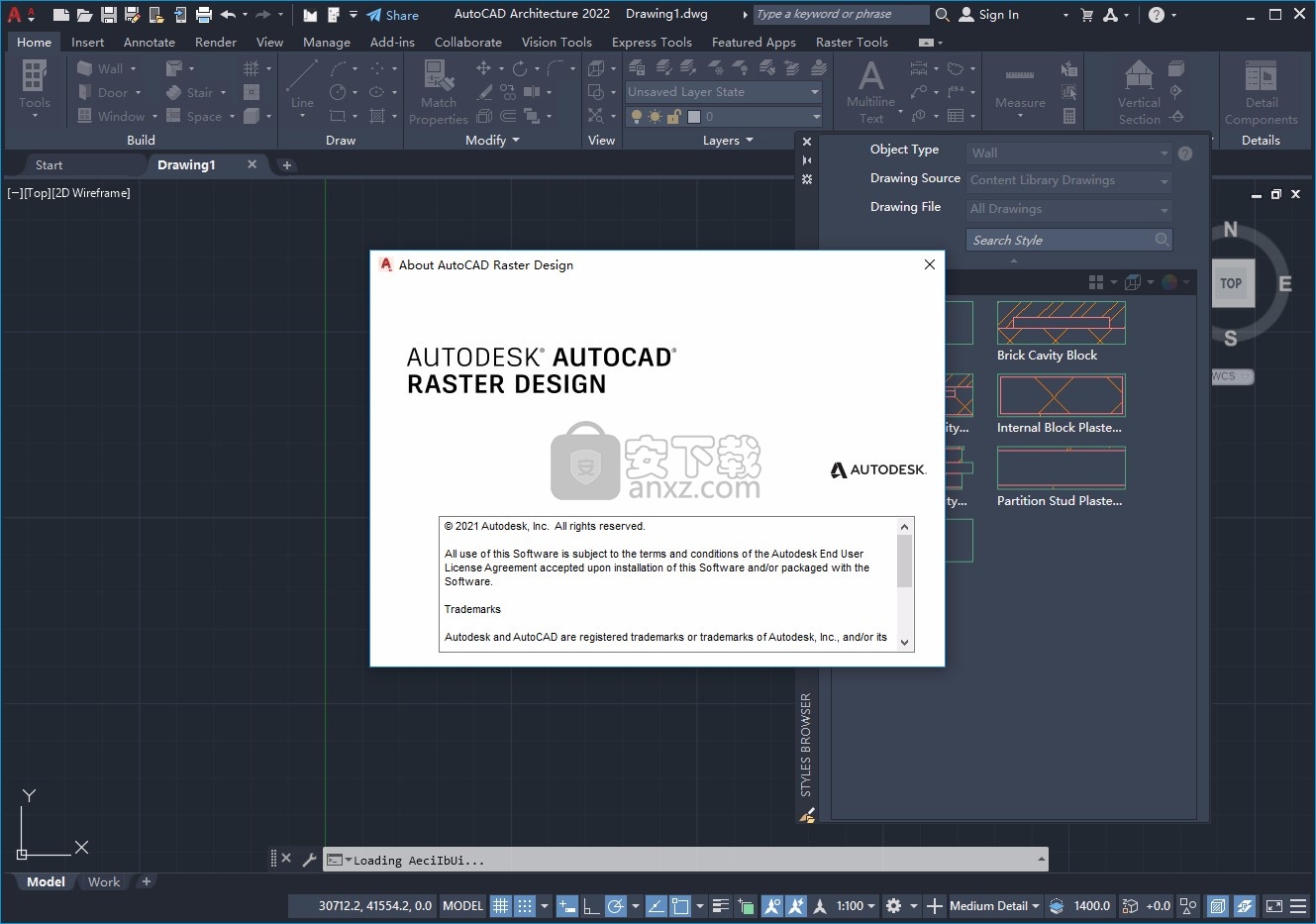Click the Measure ruler tool
Image resolution: width=1316 pixels, height=924 pixels.
1020,87
